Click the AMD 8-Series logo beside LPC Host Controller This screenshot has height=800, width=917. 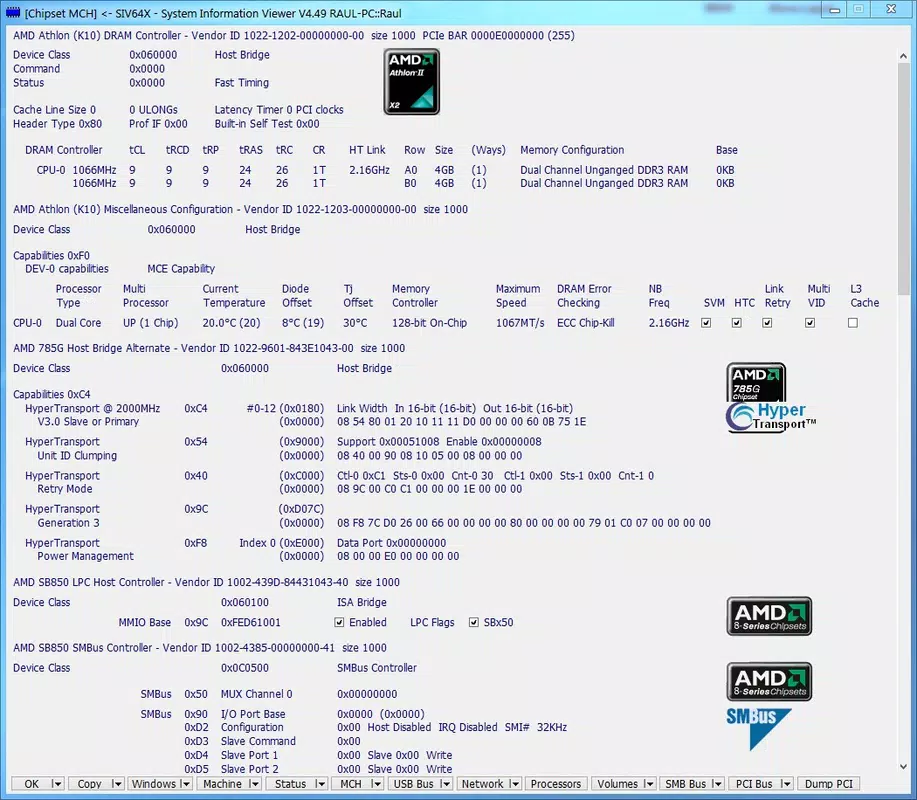click(769, 616)
